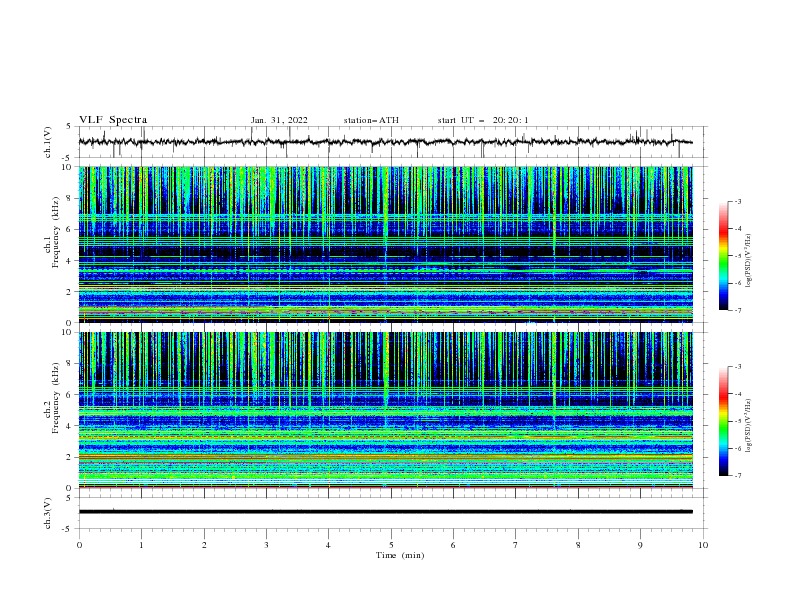
Task: Click the ch.2 spectrogram colorbar
Action: pyautogui.click(x=723, y=421)
